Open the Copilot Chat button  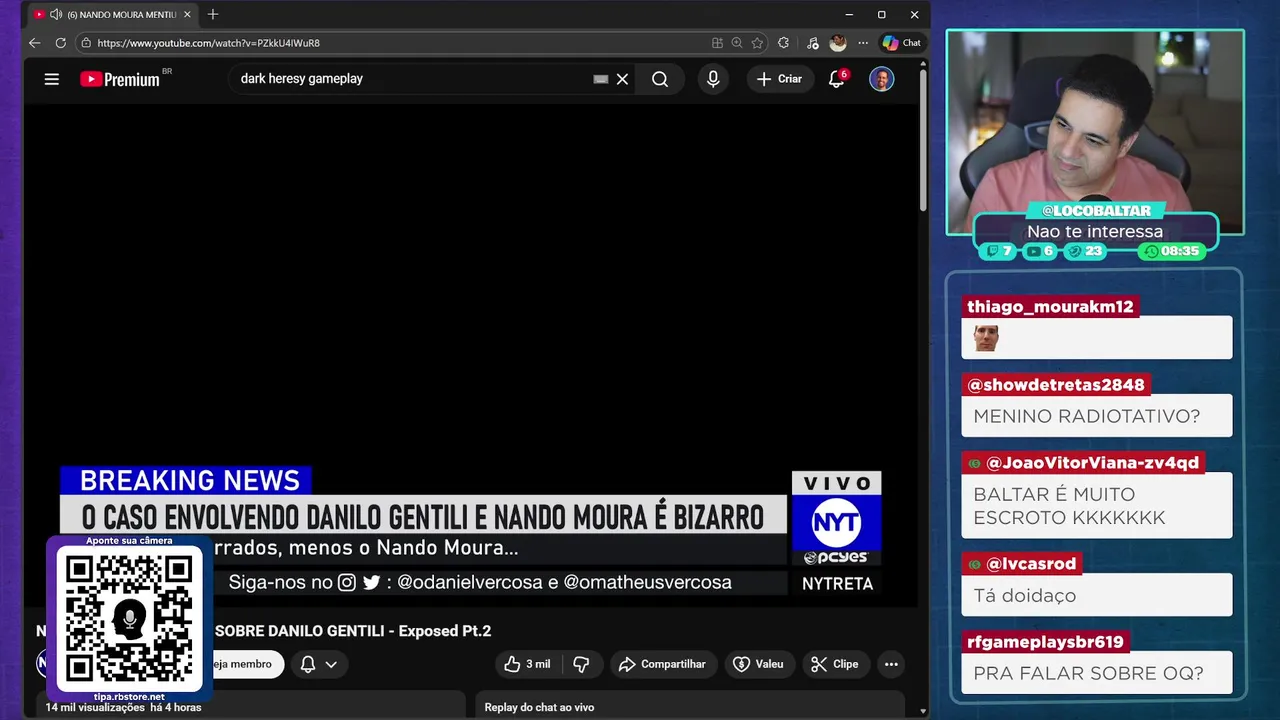coord(901,43)
